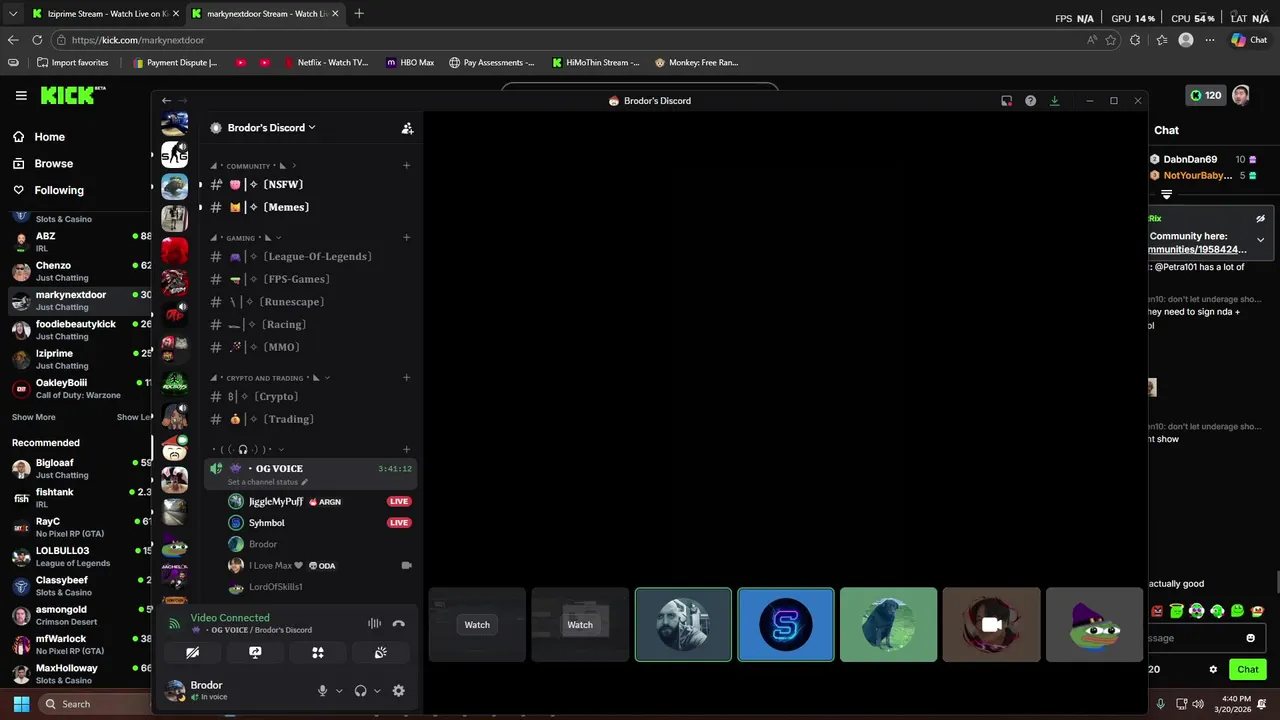Add channel to CRYPTO AND TRADING
The image size is (1280, 720).
point(406,378)
